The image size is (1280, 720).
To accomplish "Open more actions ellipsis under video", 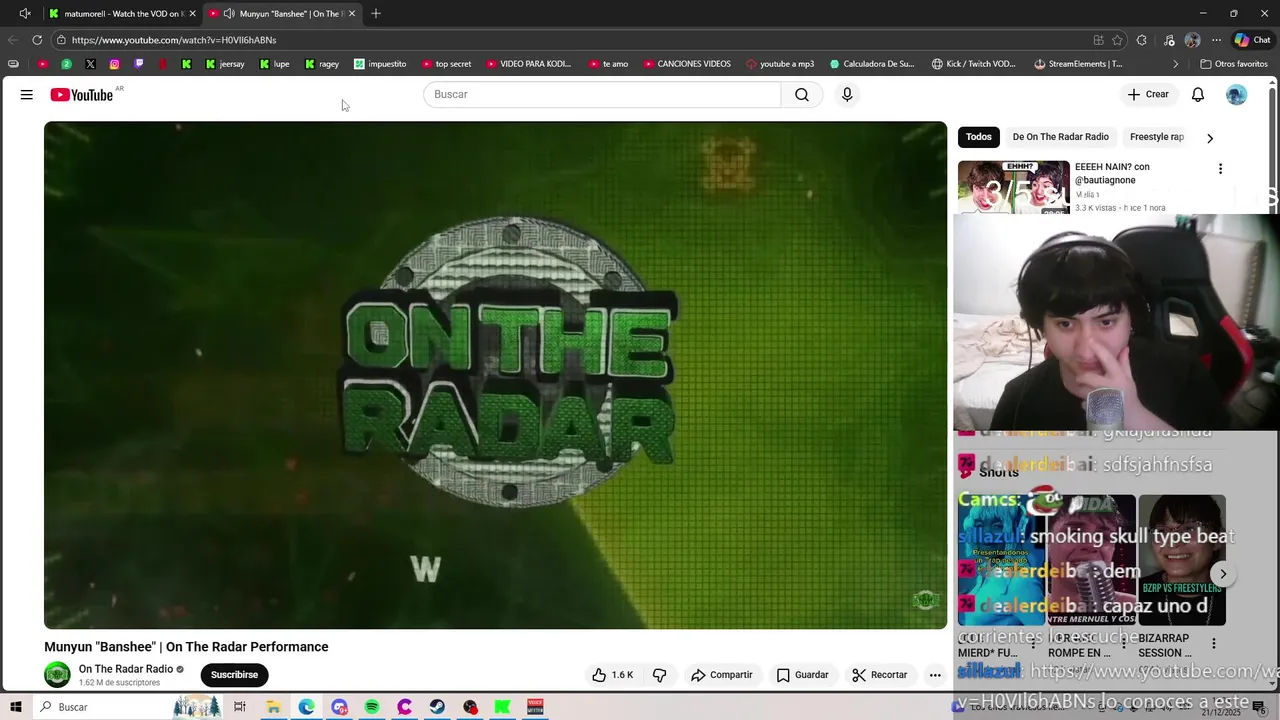I will pos(935,675).
